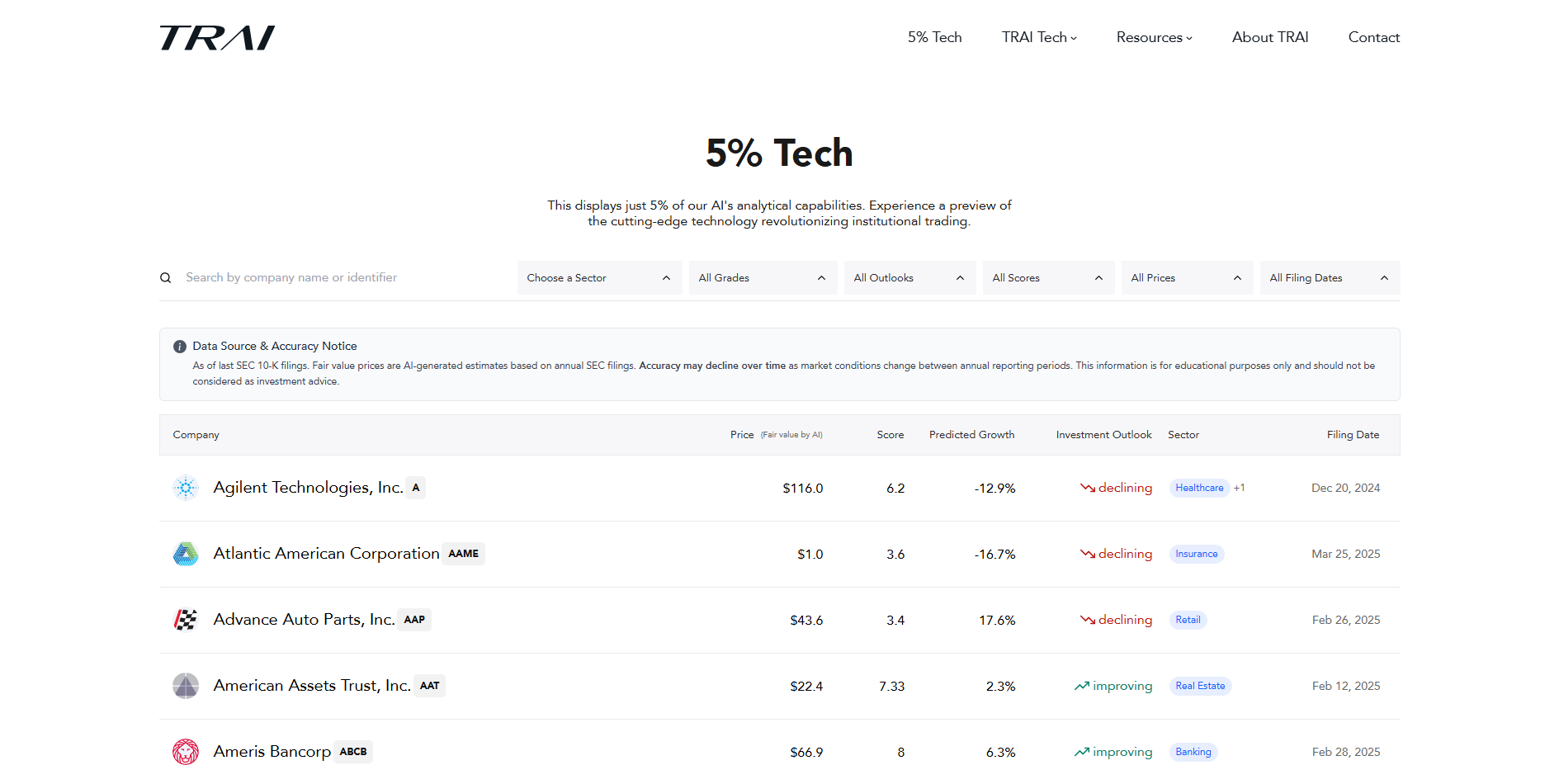
Task: Click the Healthcare sector tag
Action: tap(1199, 488)
